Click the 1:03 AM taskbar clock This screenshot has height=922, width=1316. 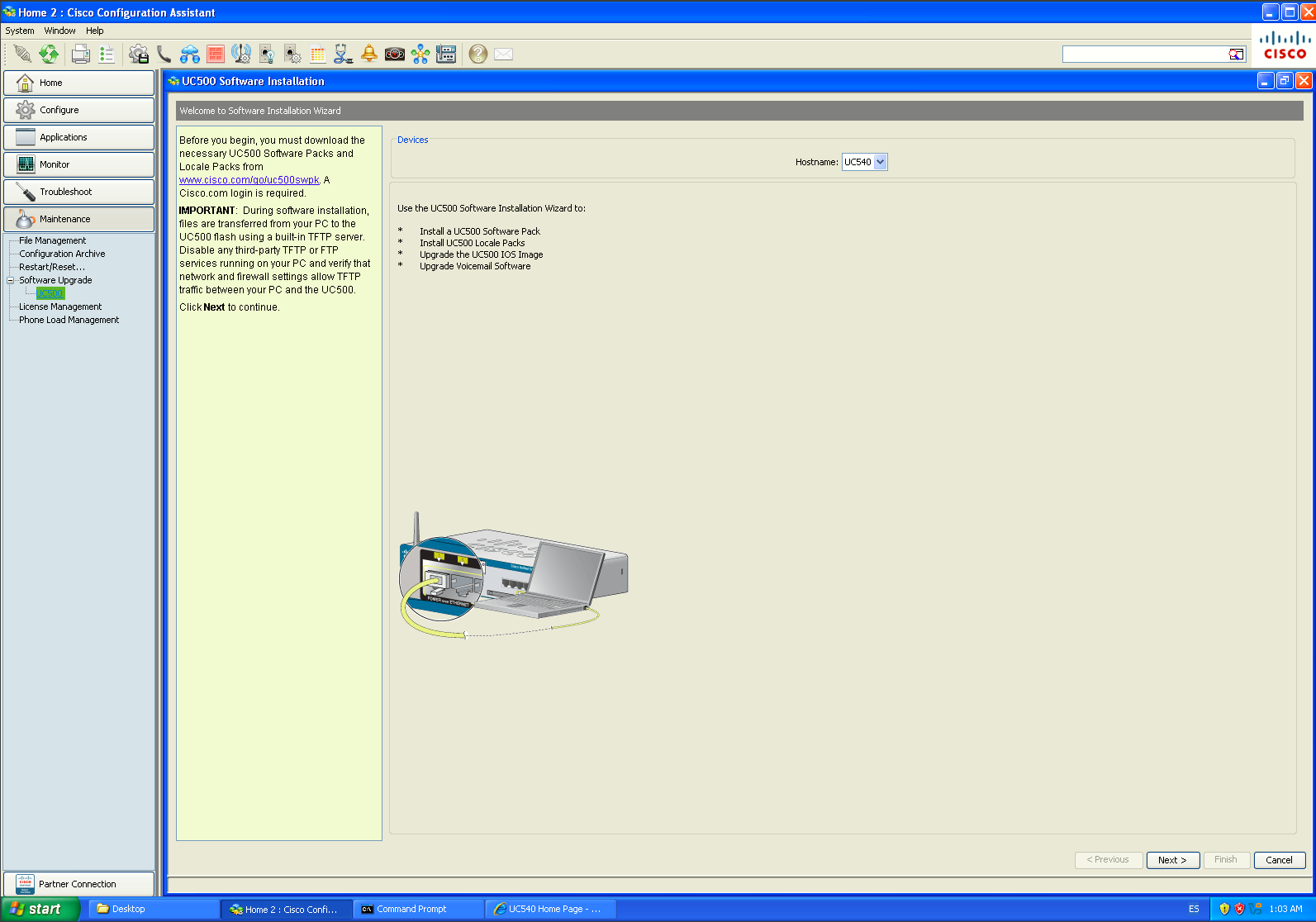point(1285,909)
